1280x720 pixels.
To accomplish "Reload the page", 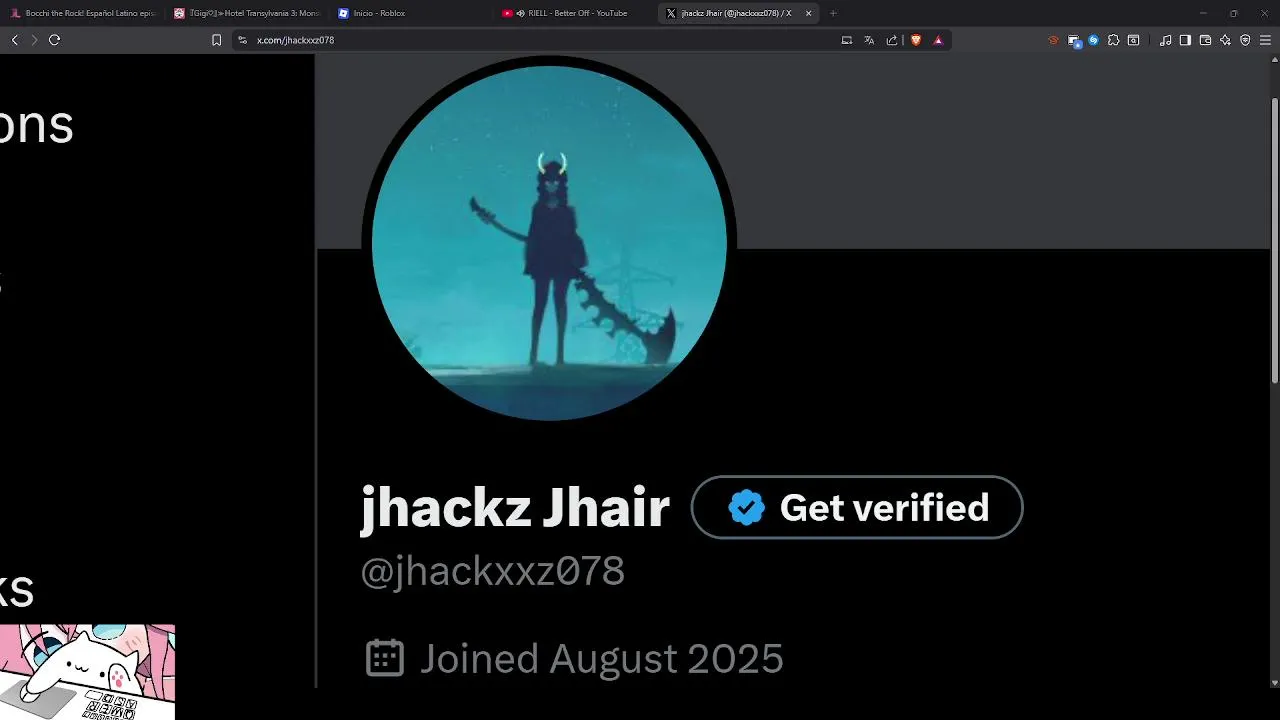I will 54,40.
